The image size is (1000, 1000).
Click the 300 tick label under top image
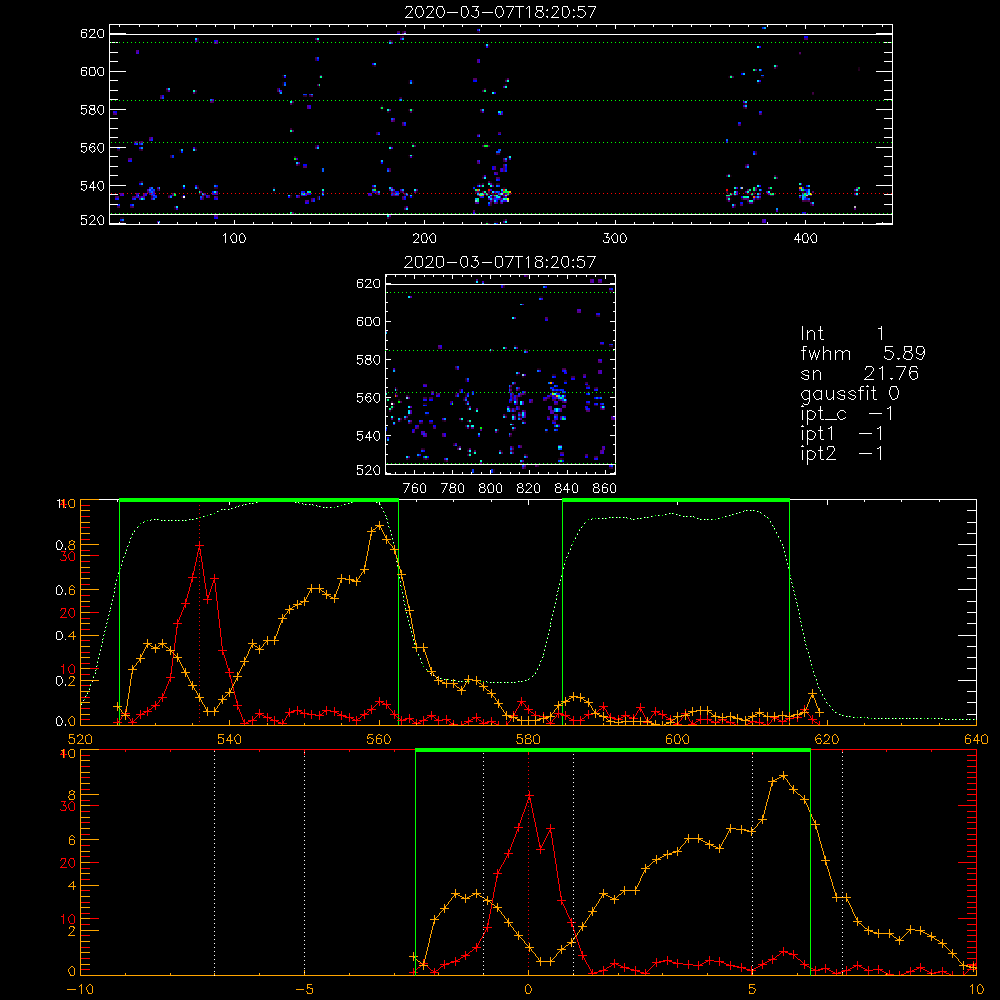pyautogui.click(x=615, y=238)
